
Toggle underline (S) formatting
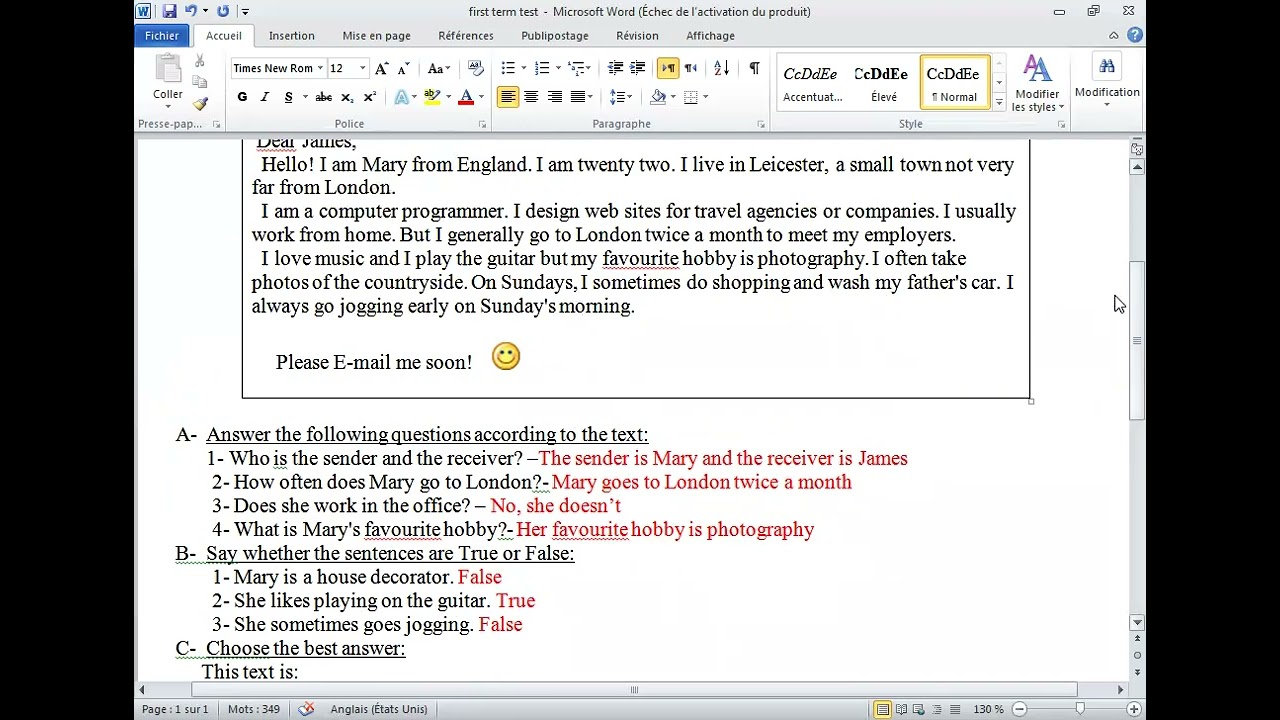tap(288, 97)
